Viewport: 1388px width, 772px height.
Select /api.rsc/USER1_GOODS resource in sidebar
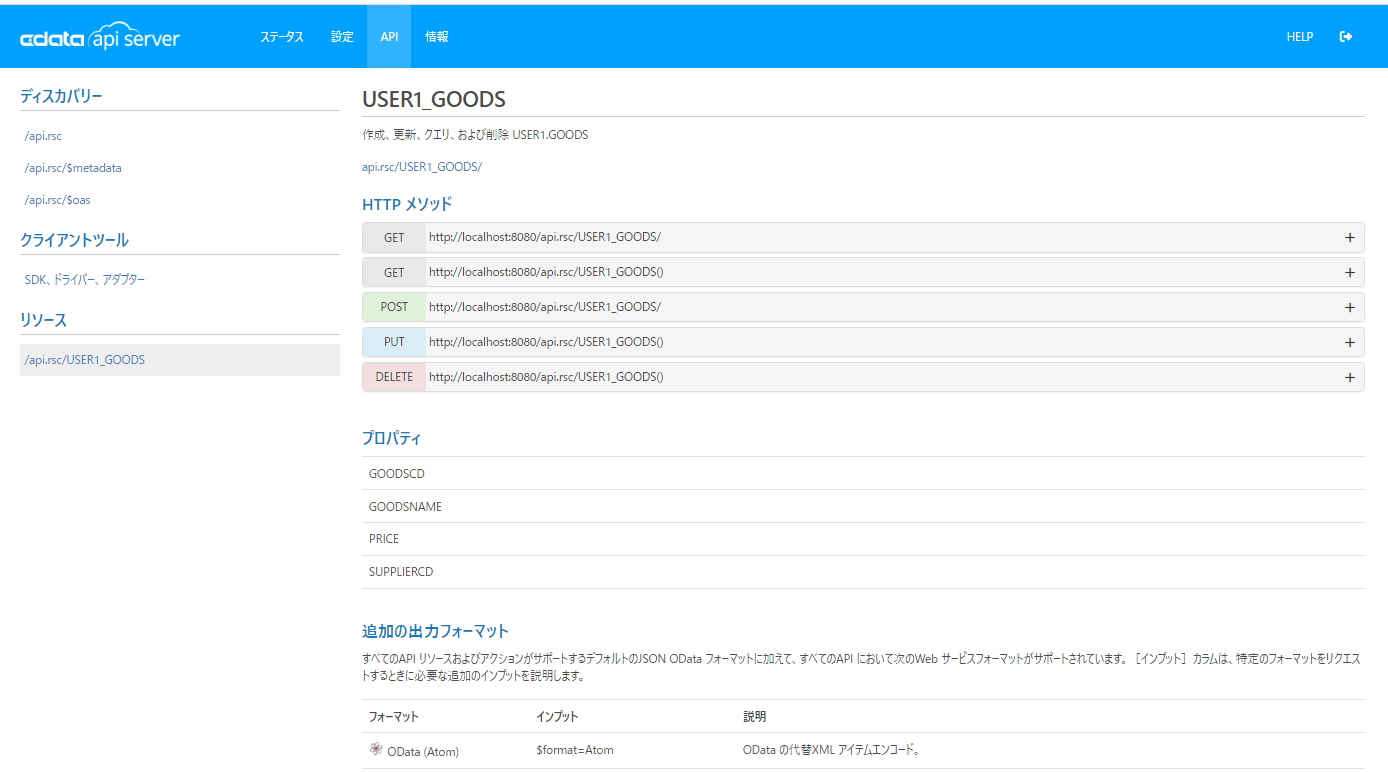(x=85, y=360)
